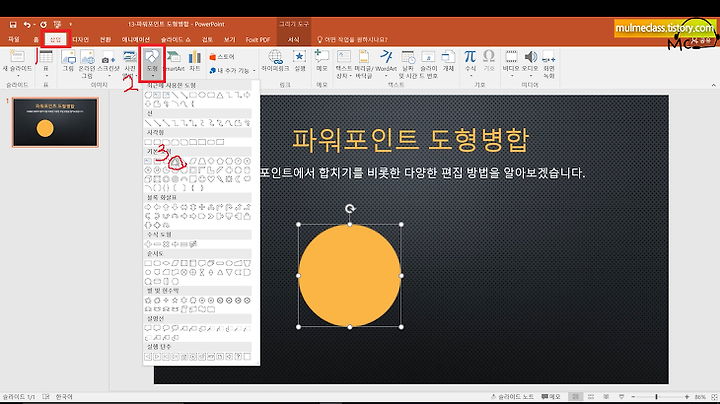The width and height of the screenshot is (720, 404).
Task: Fit slide to current window
Action: (714, 397)
